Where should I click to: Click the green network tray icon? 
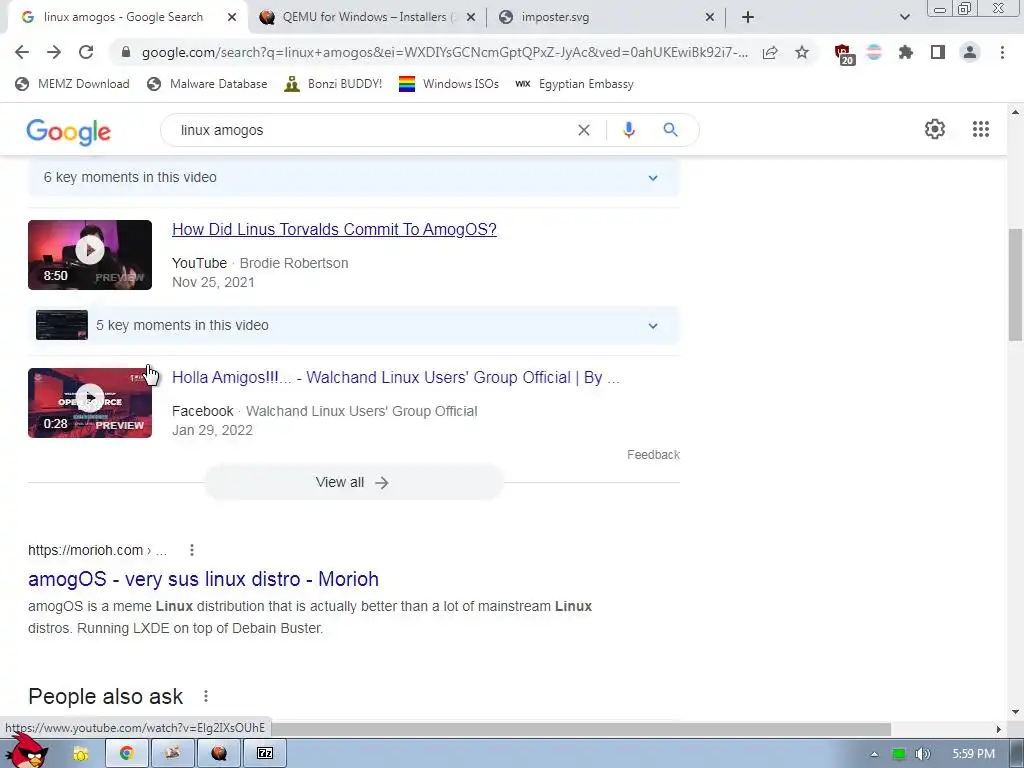pos(899,754)
